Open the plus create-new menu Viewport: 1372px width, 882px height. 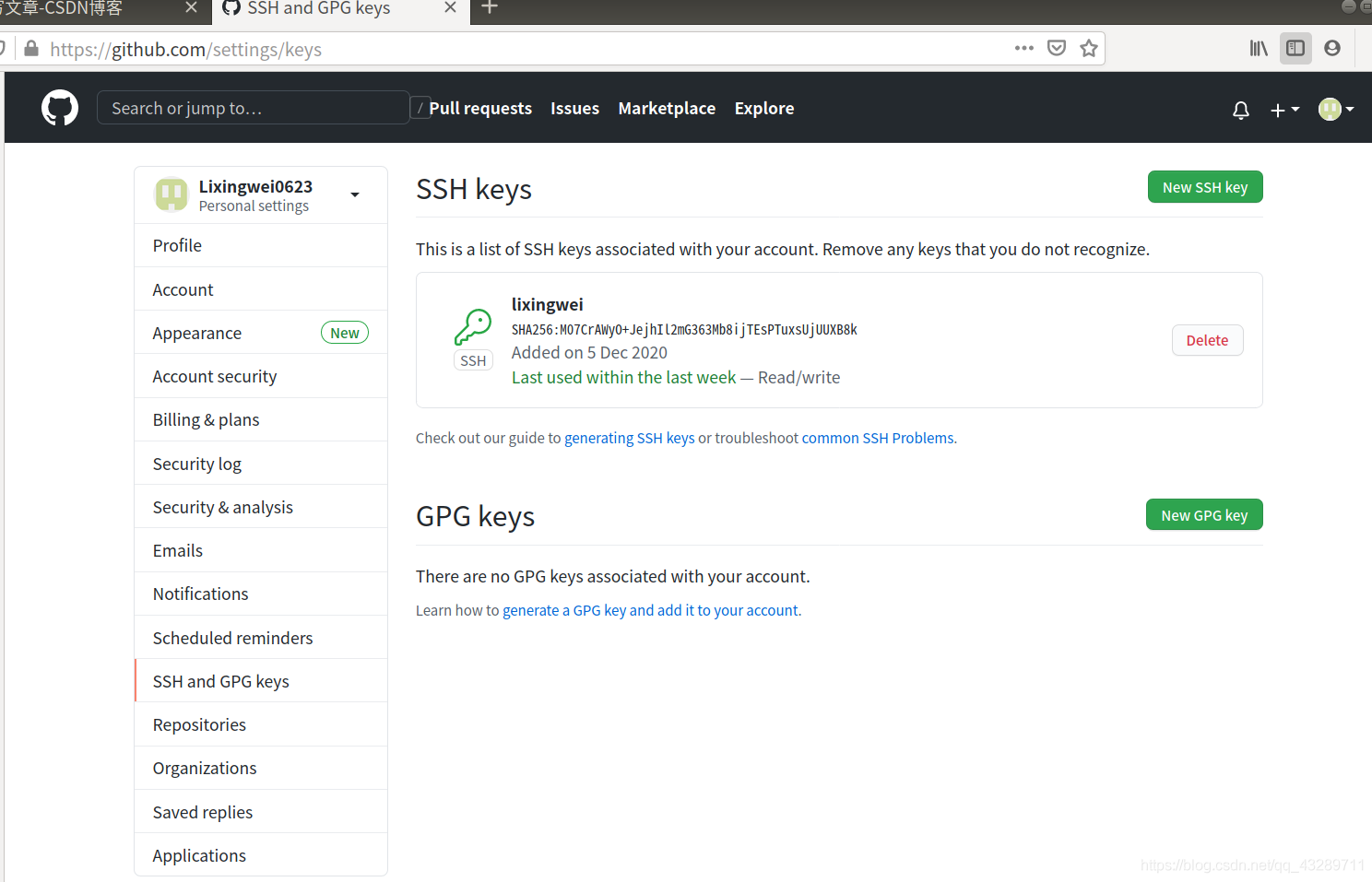pyautogui.click(x=1284, y=110)
